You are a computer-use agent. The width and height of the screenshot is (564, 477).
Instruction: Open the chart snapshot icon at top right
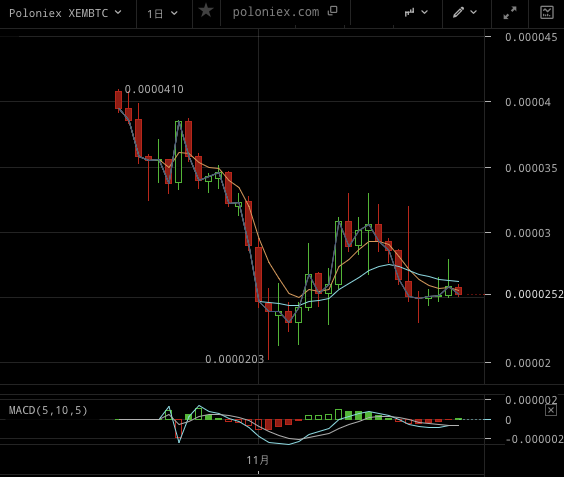click(547, 13)
